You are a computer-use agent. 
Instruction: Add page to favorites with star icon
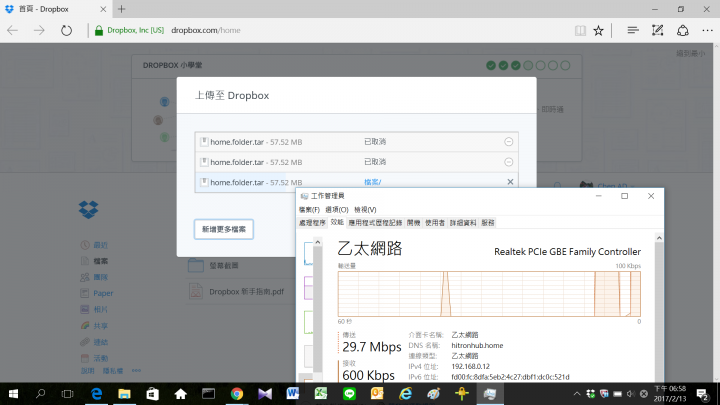[598, 30]
